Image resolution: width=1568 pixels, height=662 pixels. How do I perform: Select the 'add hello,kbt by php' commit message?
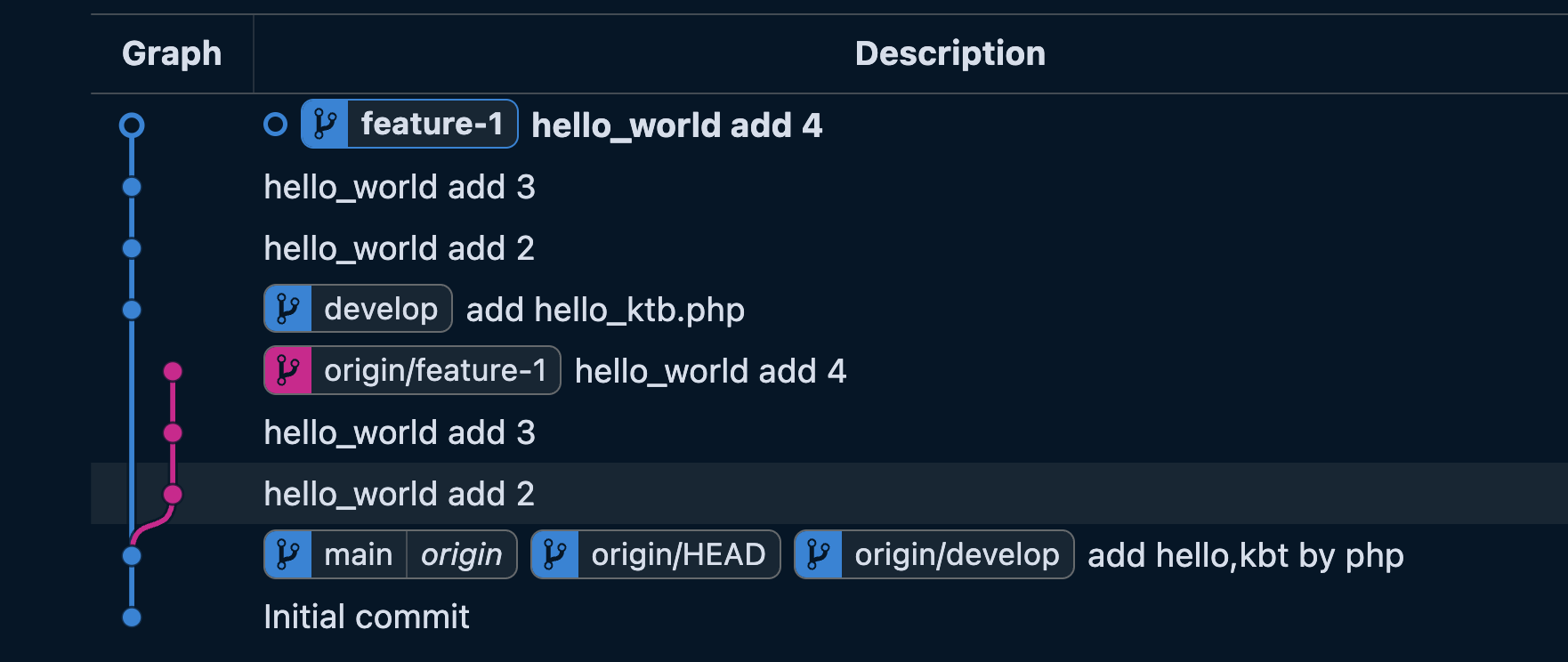pyautogui.click(x=1246, y=555)
